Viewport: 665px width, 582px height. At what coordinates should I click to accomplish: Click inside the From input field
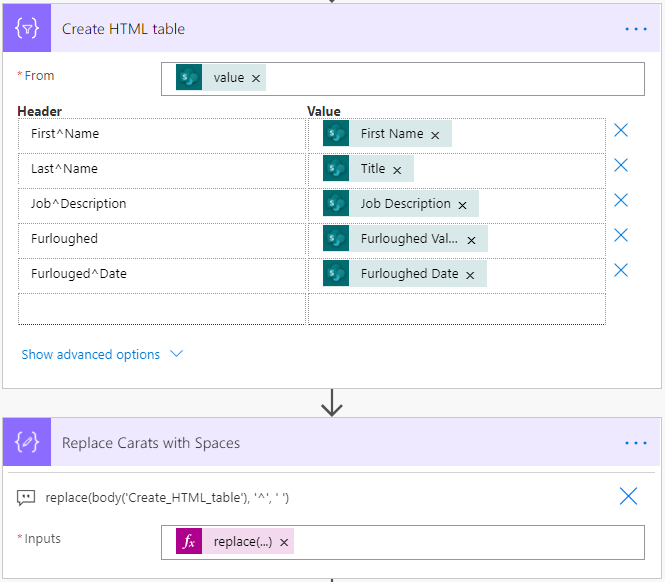click(402, 79)
